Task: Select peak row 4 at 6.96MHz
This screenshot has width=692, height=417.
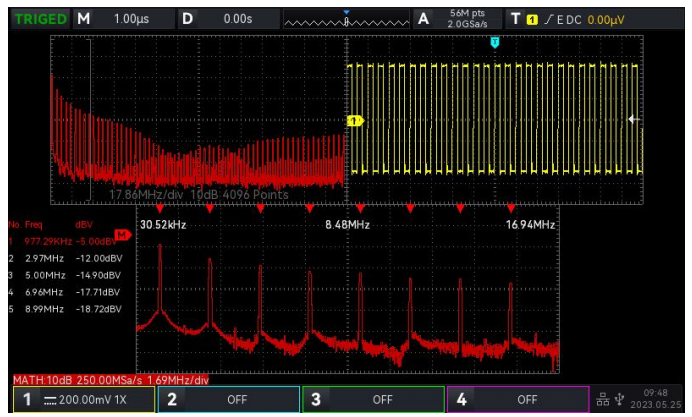Action: (65, 292)
